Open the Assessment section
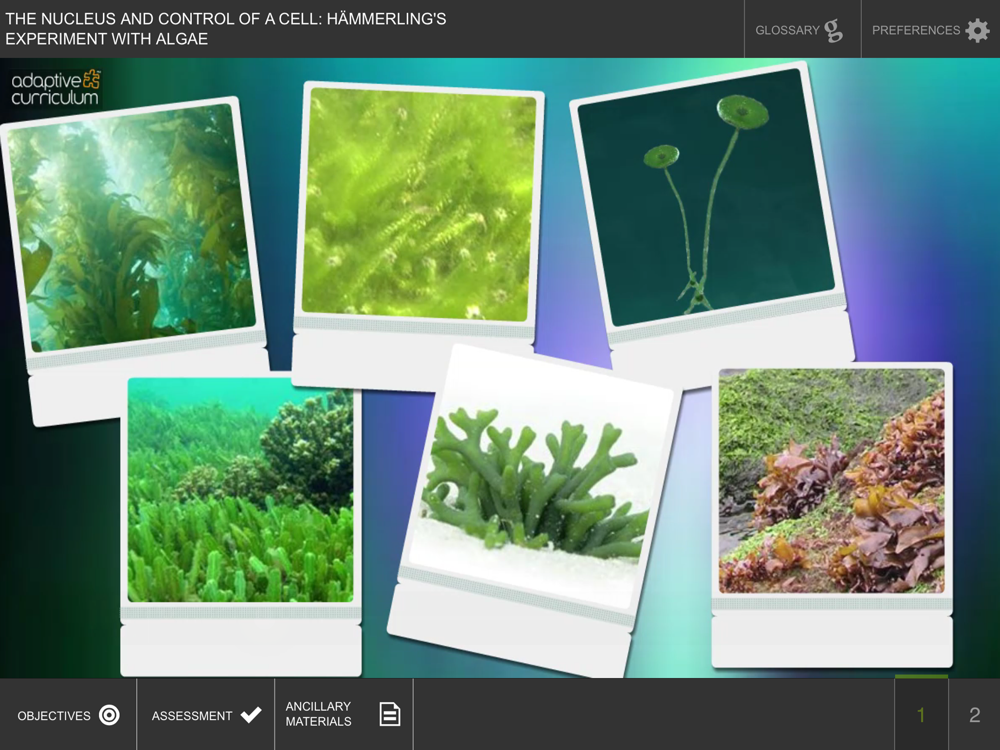Image resolution: width=1000 pixels, height=750 pixels. pyautogui.click(x=206, y=715)
